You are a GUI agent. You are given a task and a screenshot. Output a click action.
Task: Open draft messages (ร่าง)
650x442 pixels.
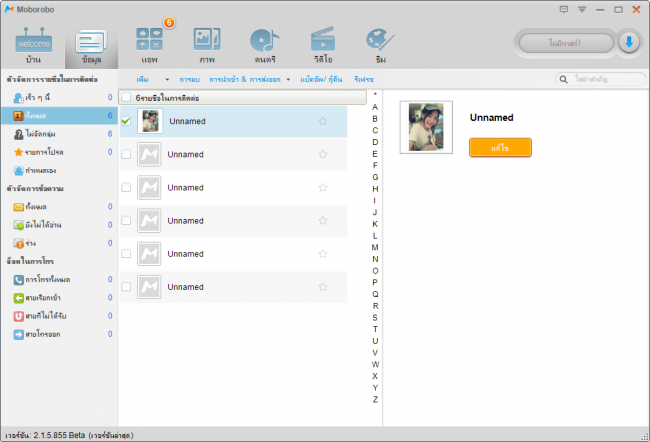click(x=59, y=243)
